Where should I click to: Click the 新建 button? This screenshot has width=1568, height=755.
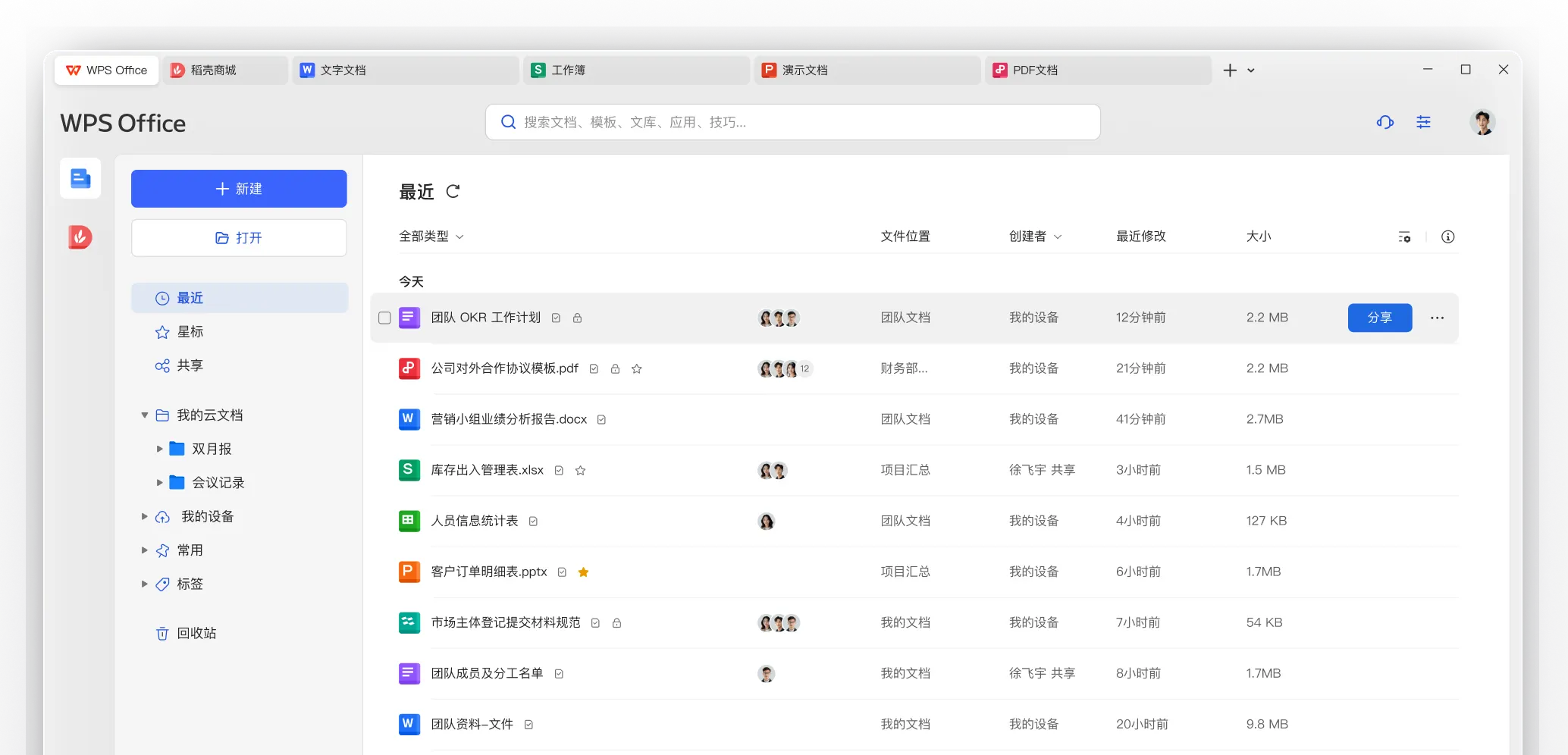[238, 188]
